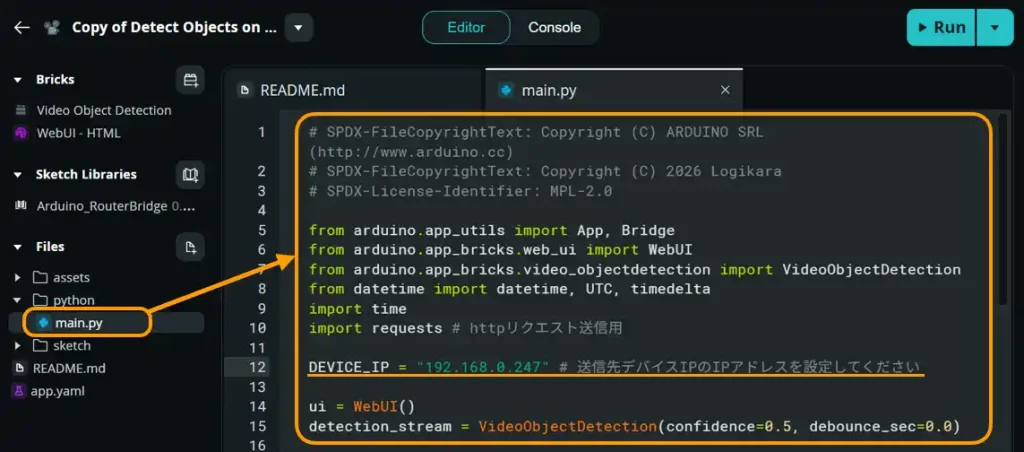Add a brick with the Bricks add icon
The image size is (1024, 452).
click(x=190, y=80)
